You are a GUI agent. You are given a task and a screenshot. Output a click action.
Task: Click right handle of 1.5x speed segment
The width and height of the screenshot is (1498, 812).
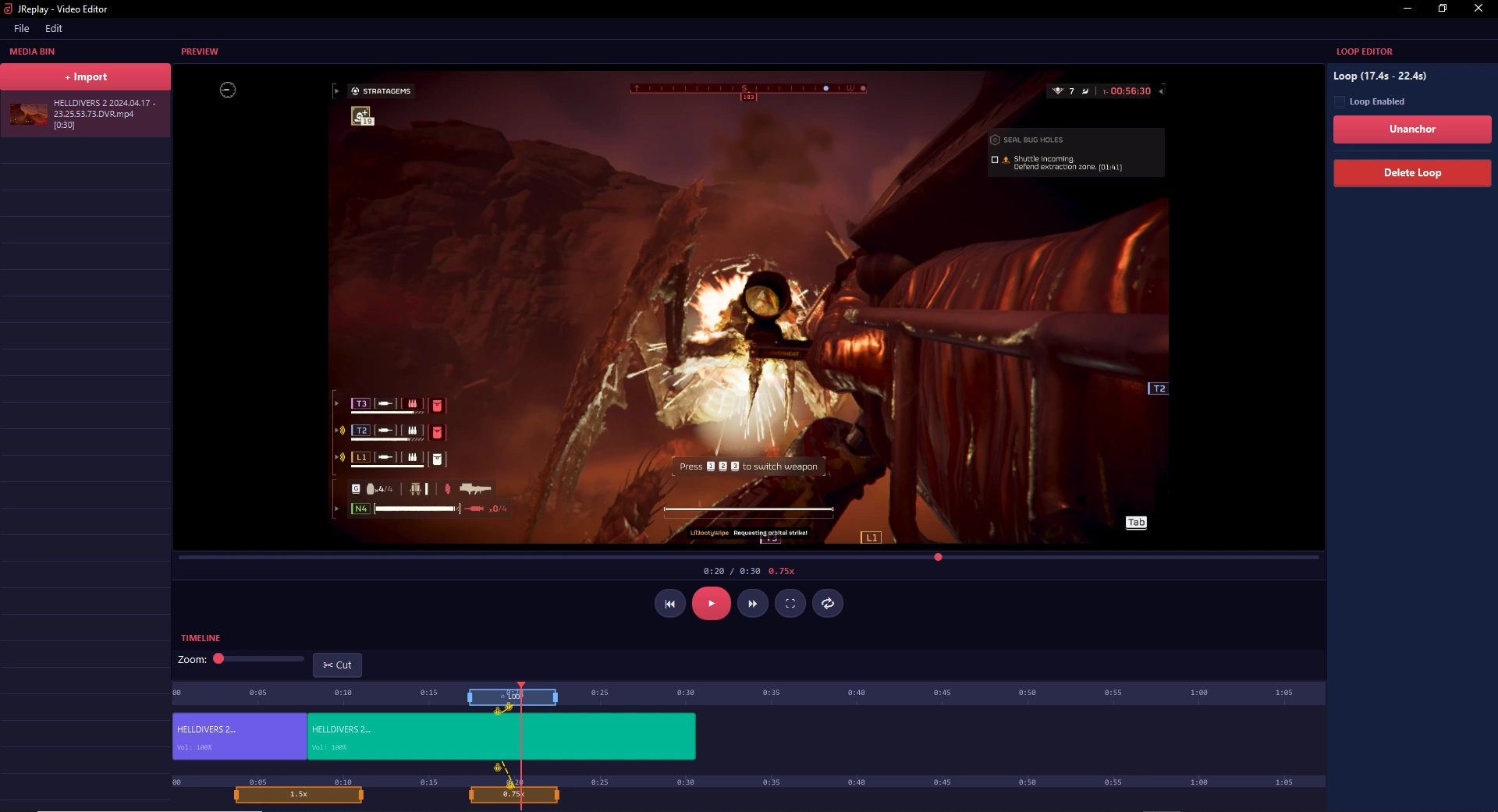tap(360, 794)
